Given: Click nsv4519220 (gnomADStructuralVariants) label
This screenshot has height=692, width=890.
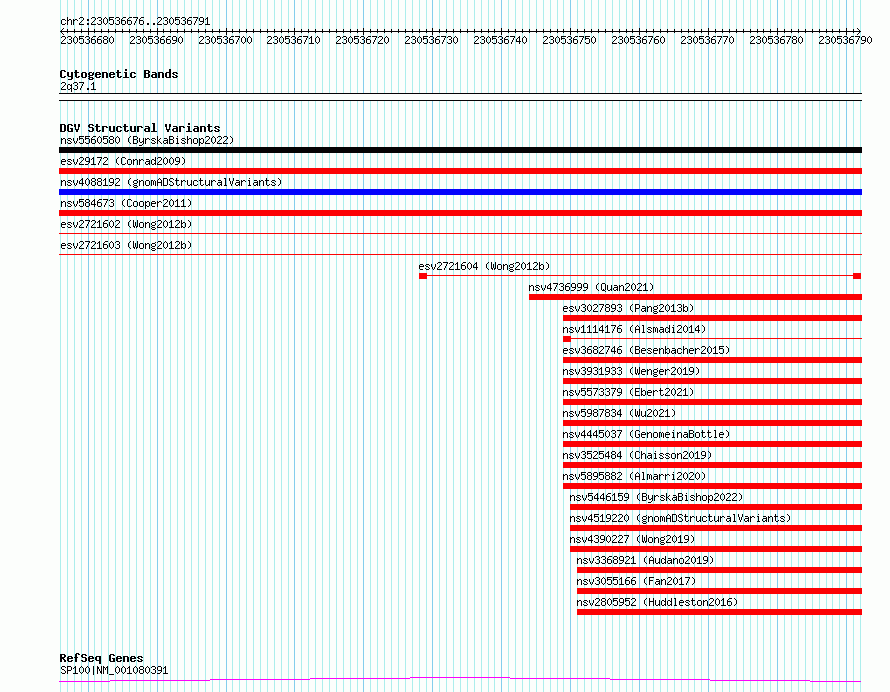Looking at the screenshot, I should 680,518.
